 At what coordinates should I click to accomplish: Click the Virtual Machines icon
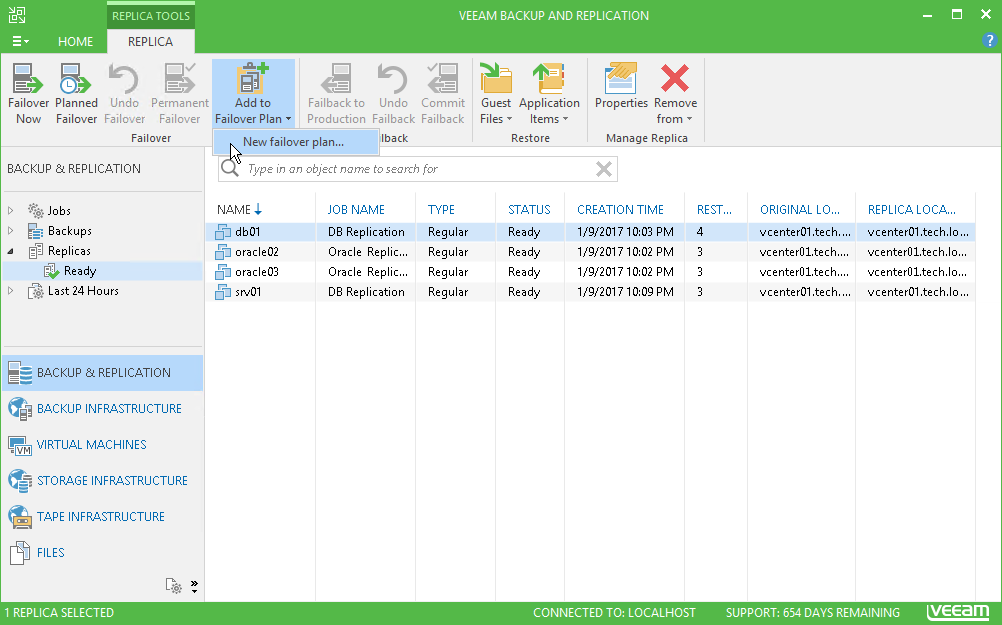point(20,445)
